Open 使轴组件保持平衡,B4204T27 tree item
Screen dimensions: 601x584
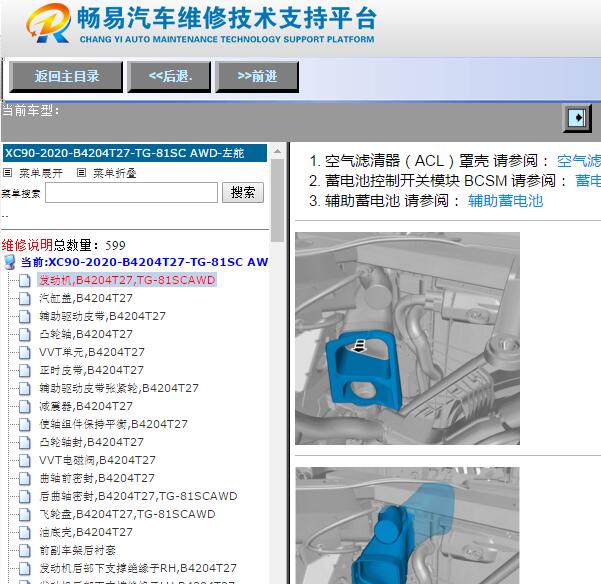point(113,424)
